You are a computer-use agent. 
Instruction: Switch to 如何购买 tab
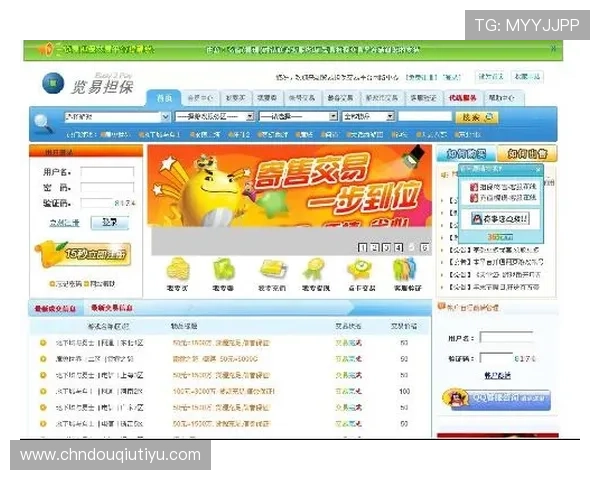click(466, 154)
